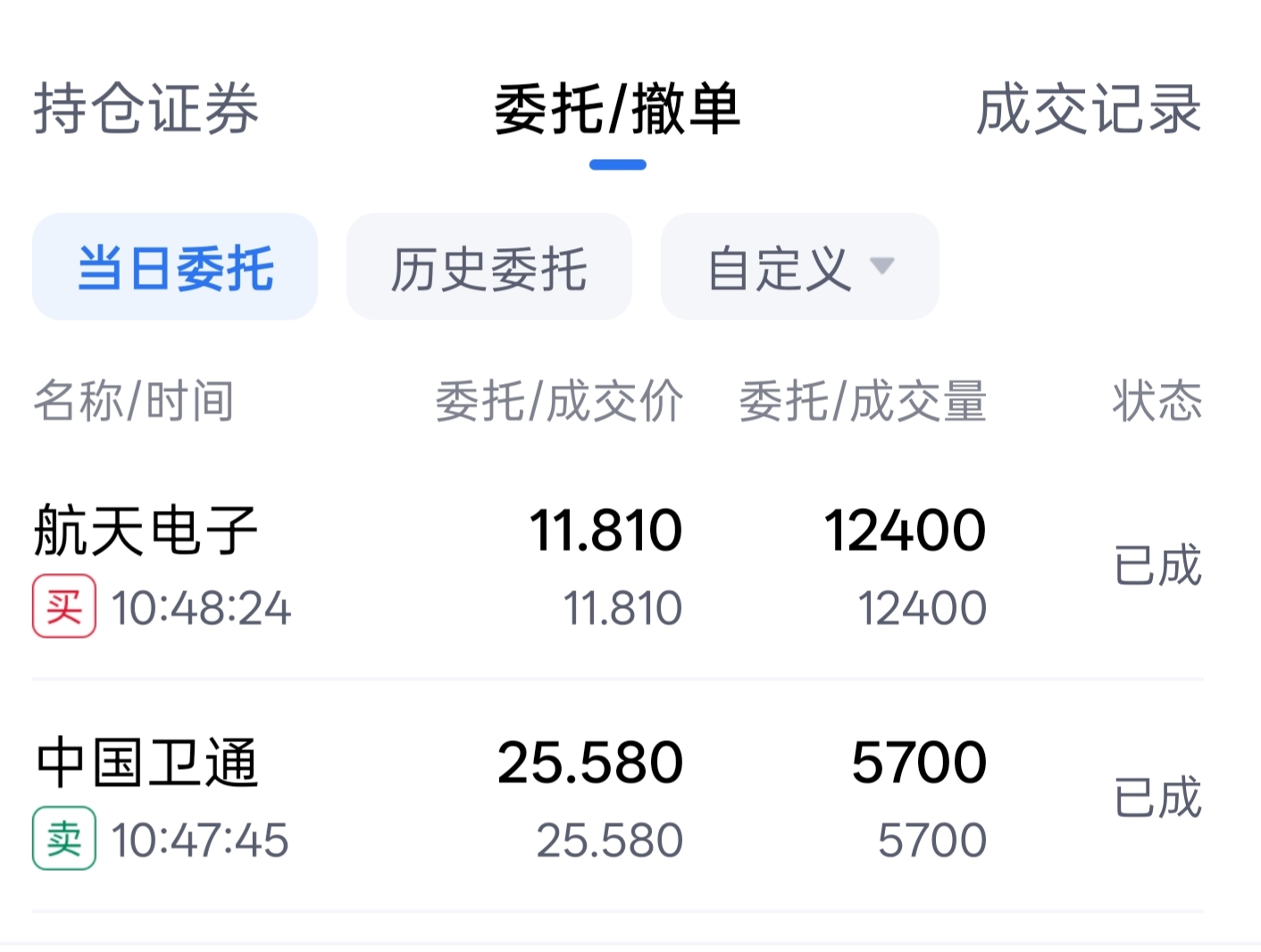This screenshot has height=952, width=1261.
Task: Click the 状态 column header
Action: tap(1157, 401)
